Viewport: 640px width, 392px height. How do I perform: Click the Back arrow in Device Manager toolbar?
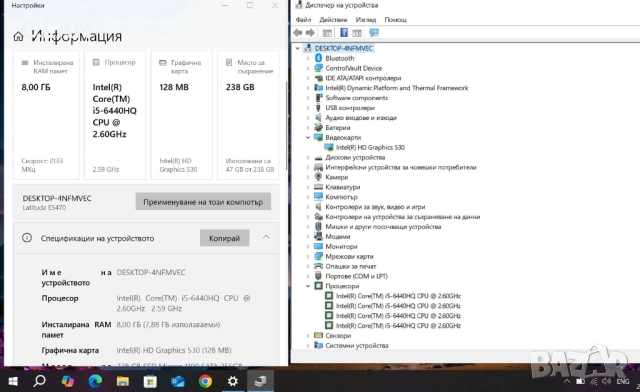[x=298, y=33]
